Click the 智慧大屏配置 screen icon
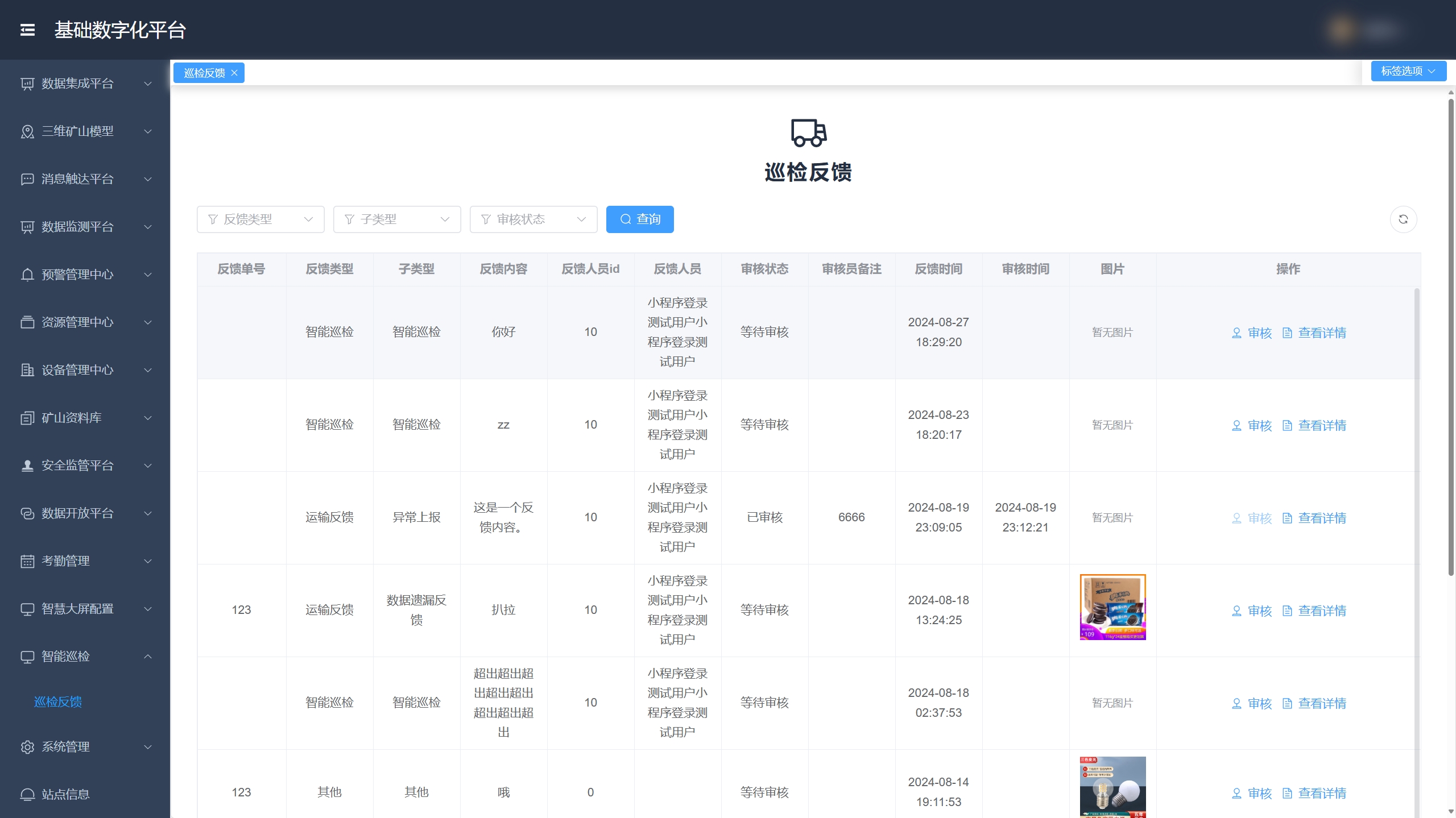 tap(27, 609)
